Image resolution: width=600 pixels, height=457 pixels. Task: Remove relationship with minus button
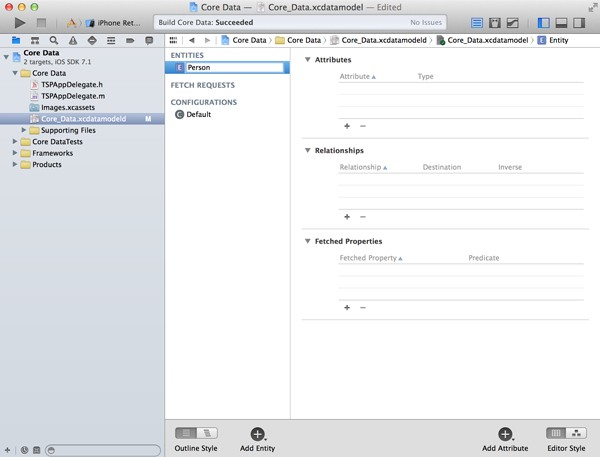(363, 217)
